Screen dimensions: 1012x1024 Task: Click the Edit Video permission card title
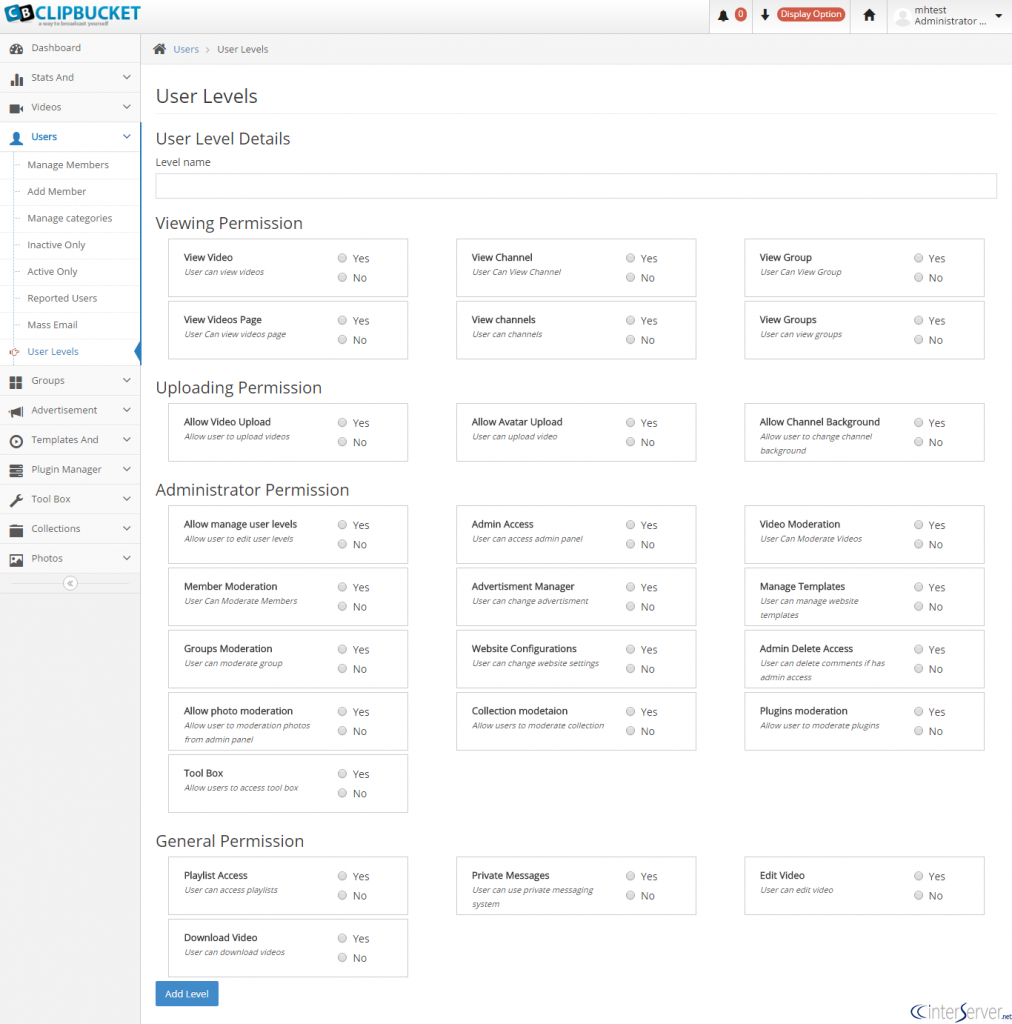coord(782,875)
